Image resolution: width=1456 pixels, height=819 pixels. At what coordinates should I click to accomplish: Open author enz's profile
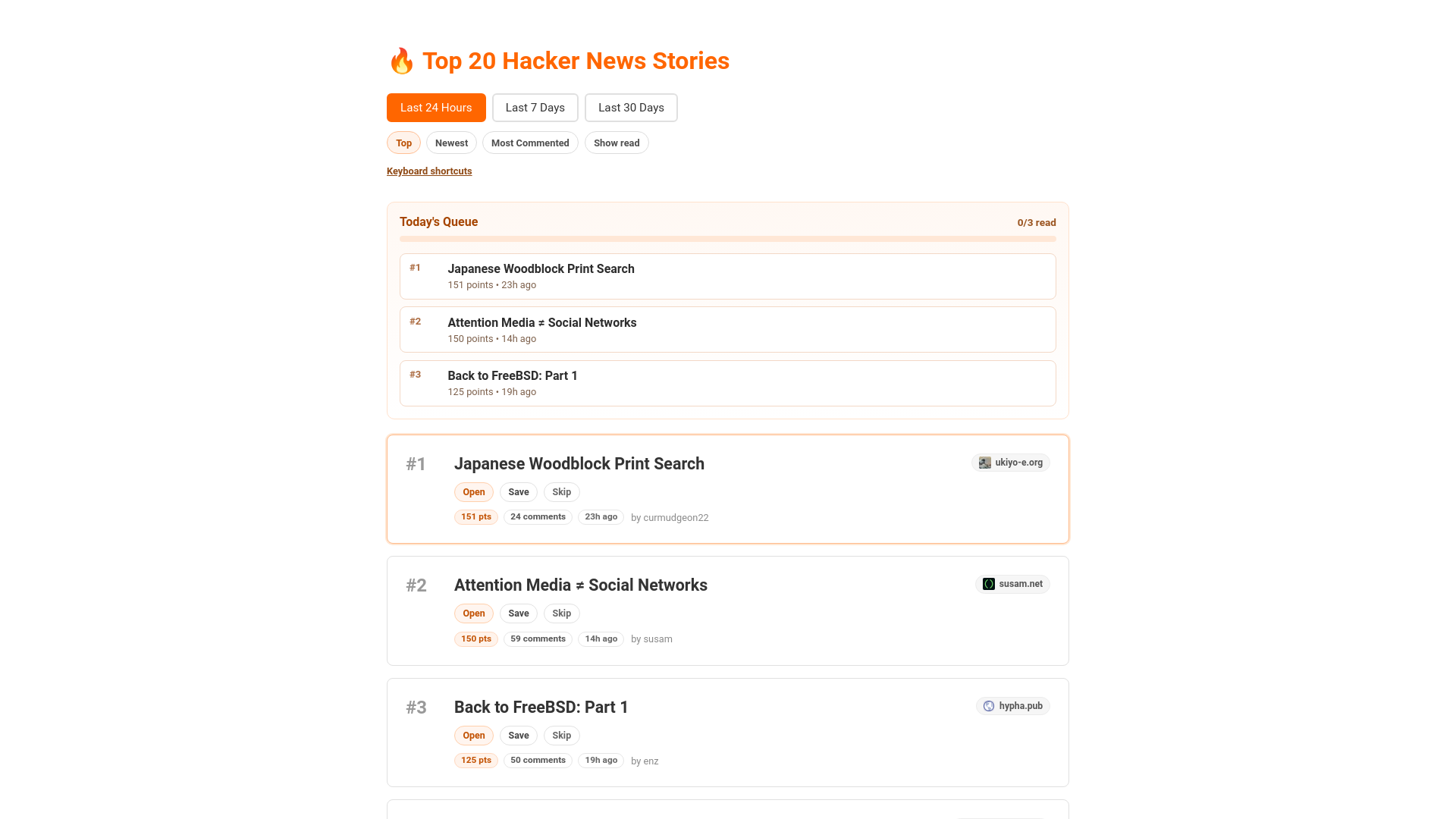pyautogui.click(x=645, y=761)
